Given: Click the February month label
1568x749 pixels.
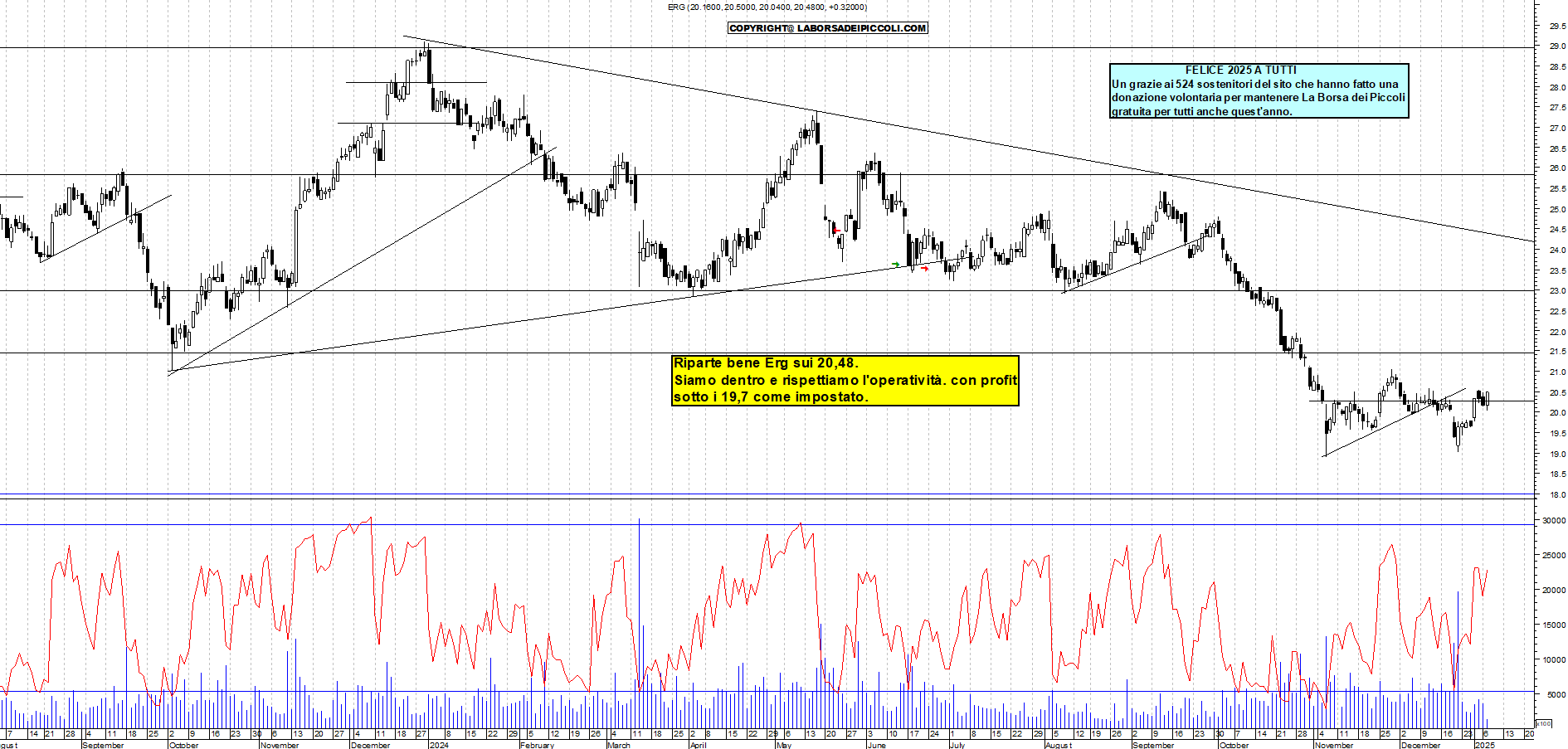Looking at the screenshot, I should tap(537, 745).
